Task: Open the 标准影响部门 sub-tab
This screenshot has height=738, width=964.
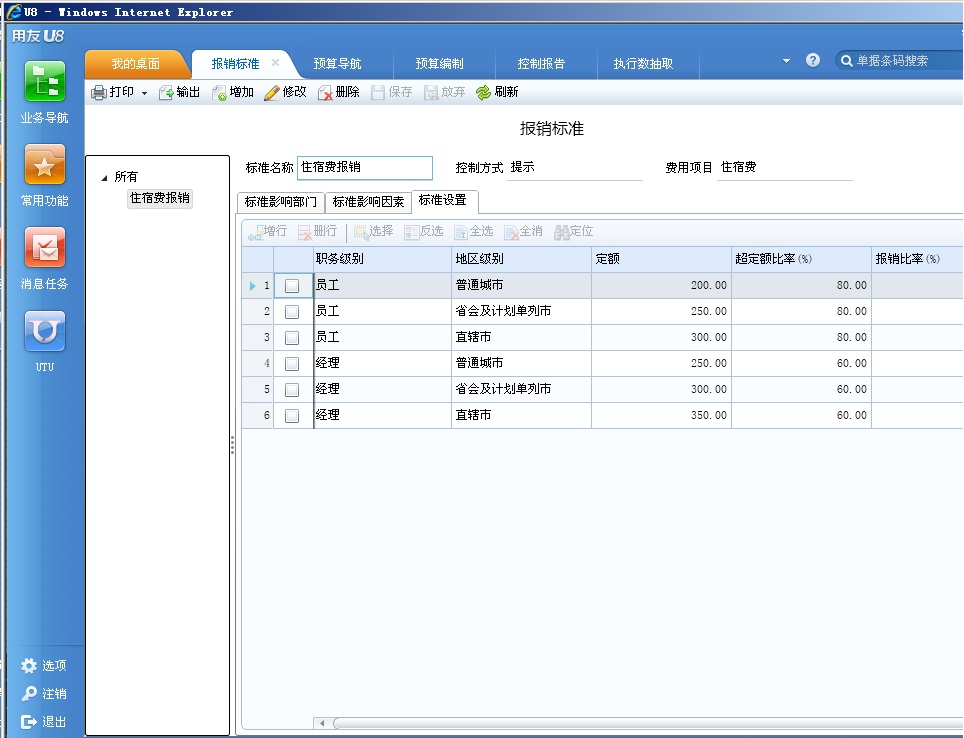Action: pos(280,202)
